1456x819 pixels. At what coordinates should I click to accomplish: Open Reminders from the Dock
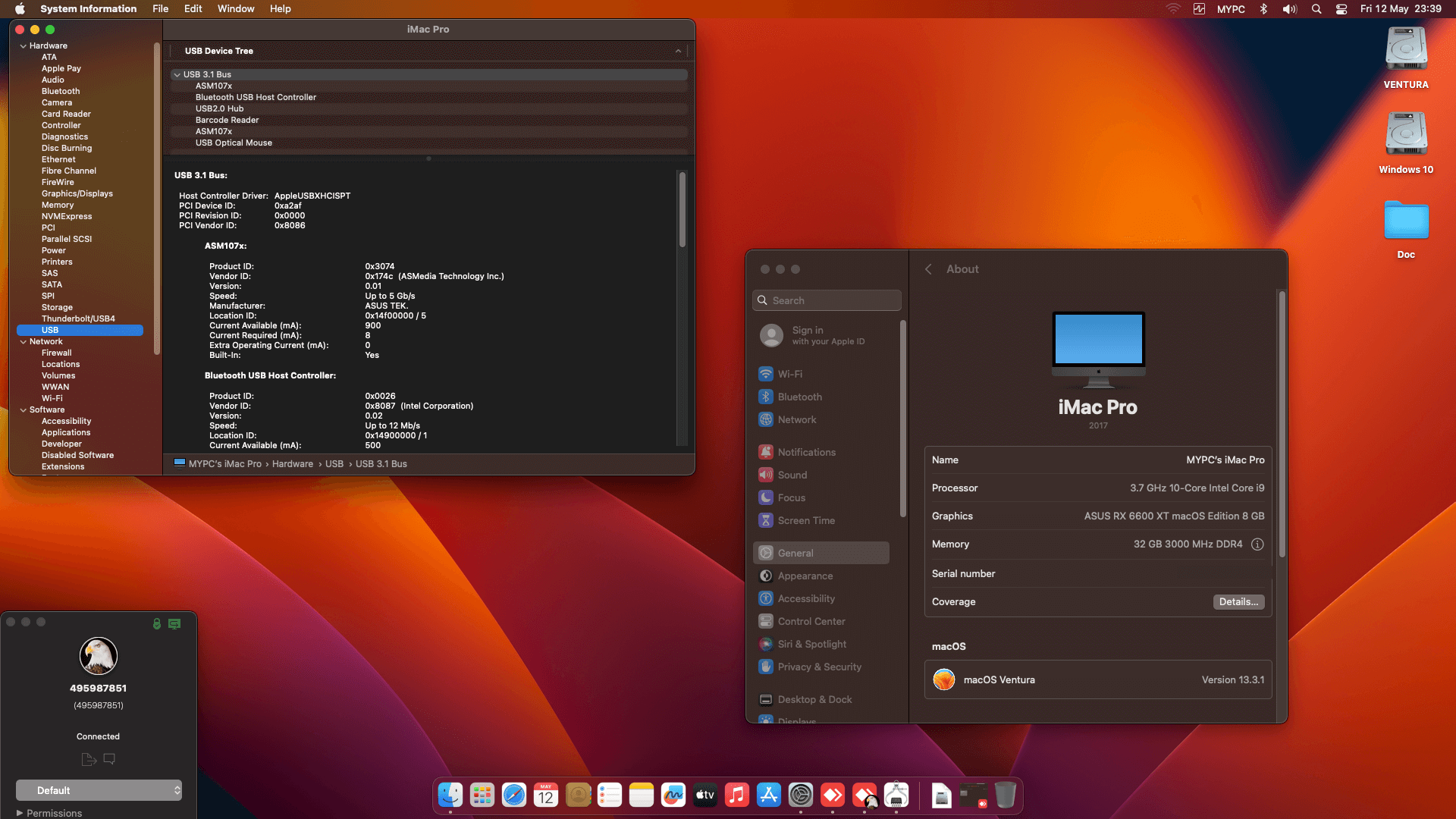(x=610, y=795)
